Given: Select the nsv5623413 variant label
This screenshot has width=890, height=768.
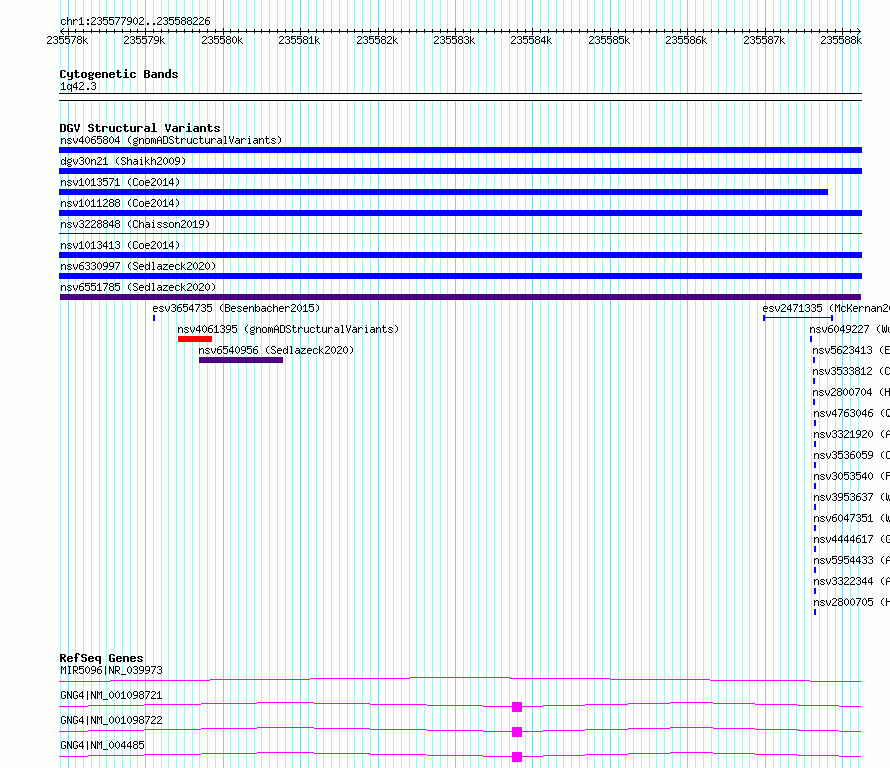Looking at the screenshot, I should [x=851, y=350].
